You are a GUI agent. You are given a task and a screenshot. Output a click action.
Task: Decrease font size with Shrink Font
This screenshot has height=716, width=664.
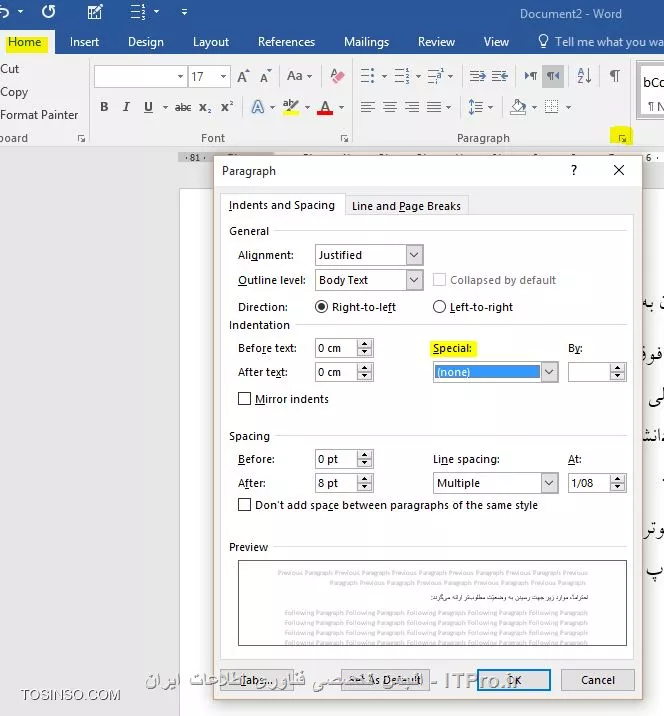265,76
